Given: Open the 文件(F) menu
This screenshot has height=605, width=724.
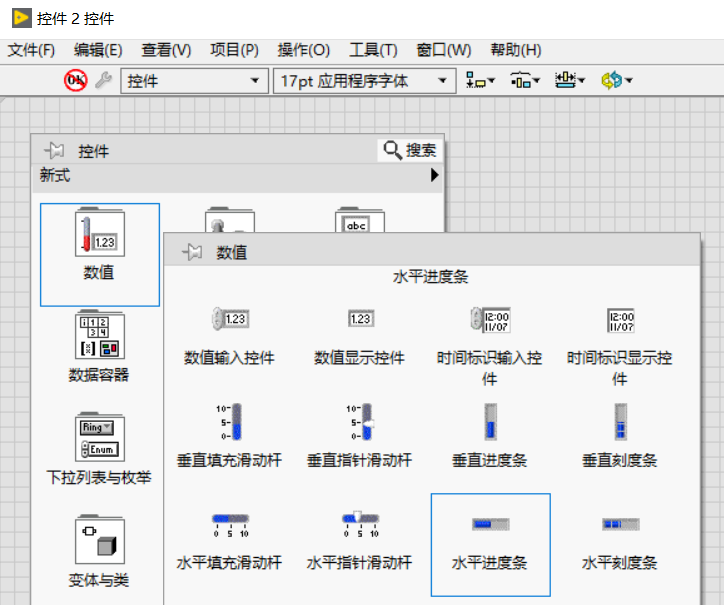Looking at the screenshot, I should [31, 50].
